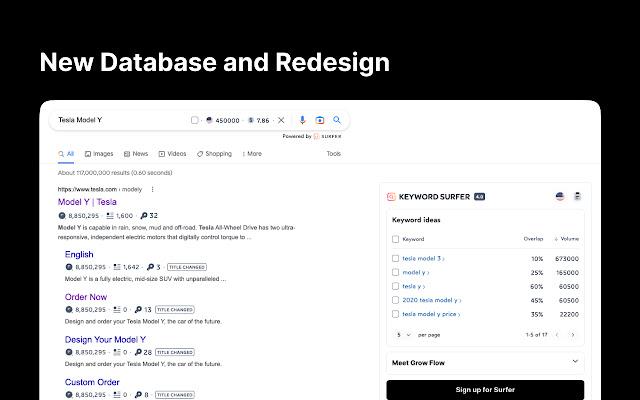The image size is (640, 400).
Task: Click the word count icon beside 1,642
Action: point(117,267)
